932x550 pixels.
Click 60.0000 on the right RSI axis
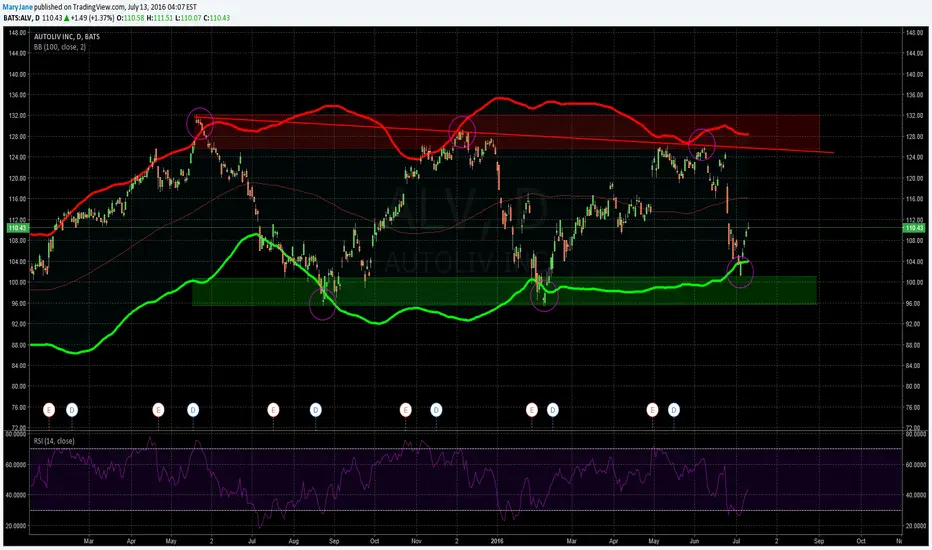coord(916,465)
